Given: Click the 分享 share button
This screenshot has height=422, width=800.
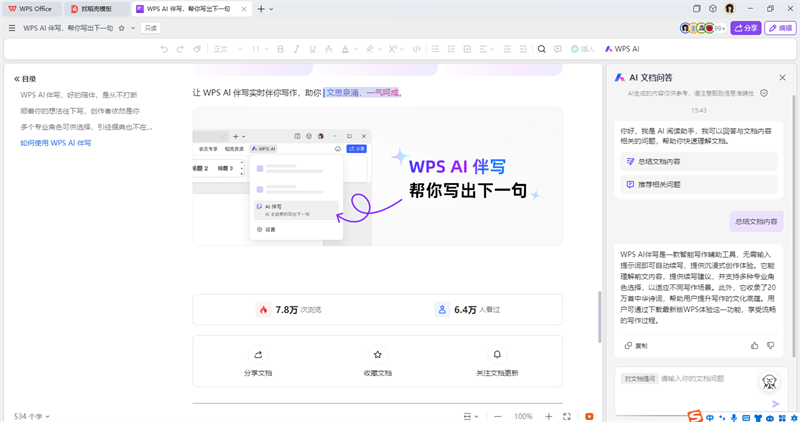Looking at the screenshot, I should coord(745,28).
